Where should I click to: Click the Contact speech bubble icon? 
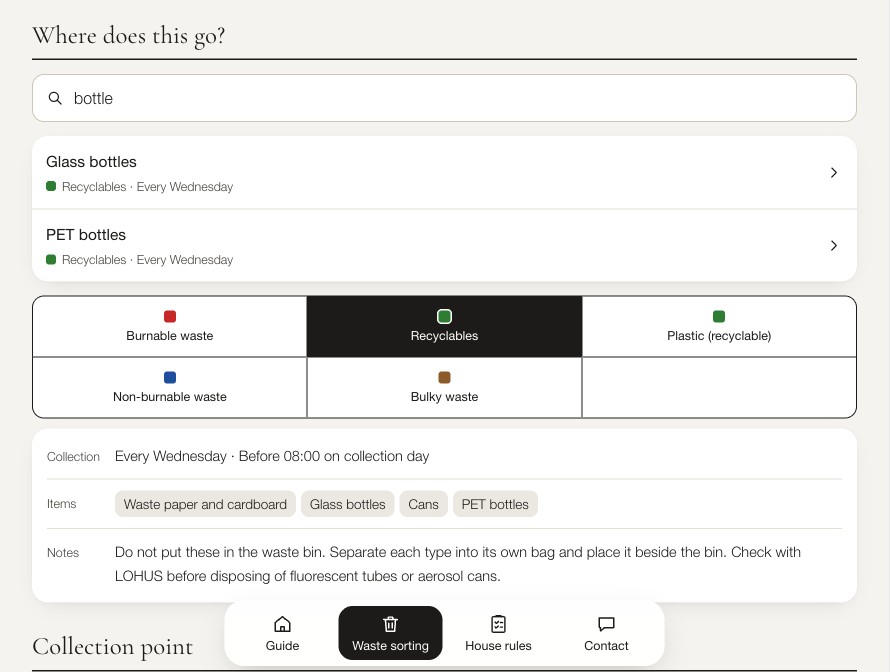pyautogui.click(x=606, y=624)
